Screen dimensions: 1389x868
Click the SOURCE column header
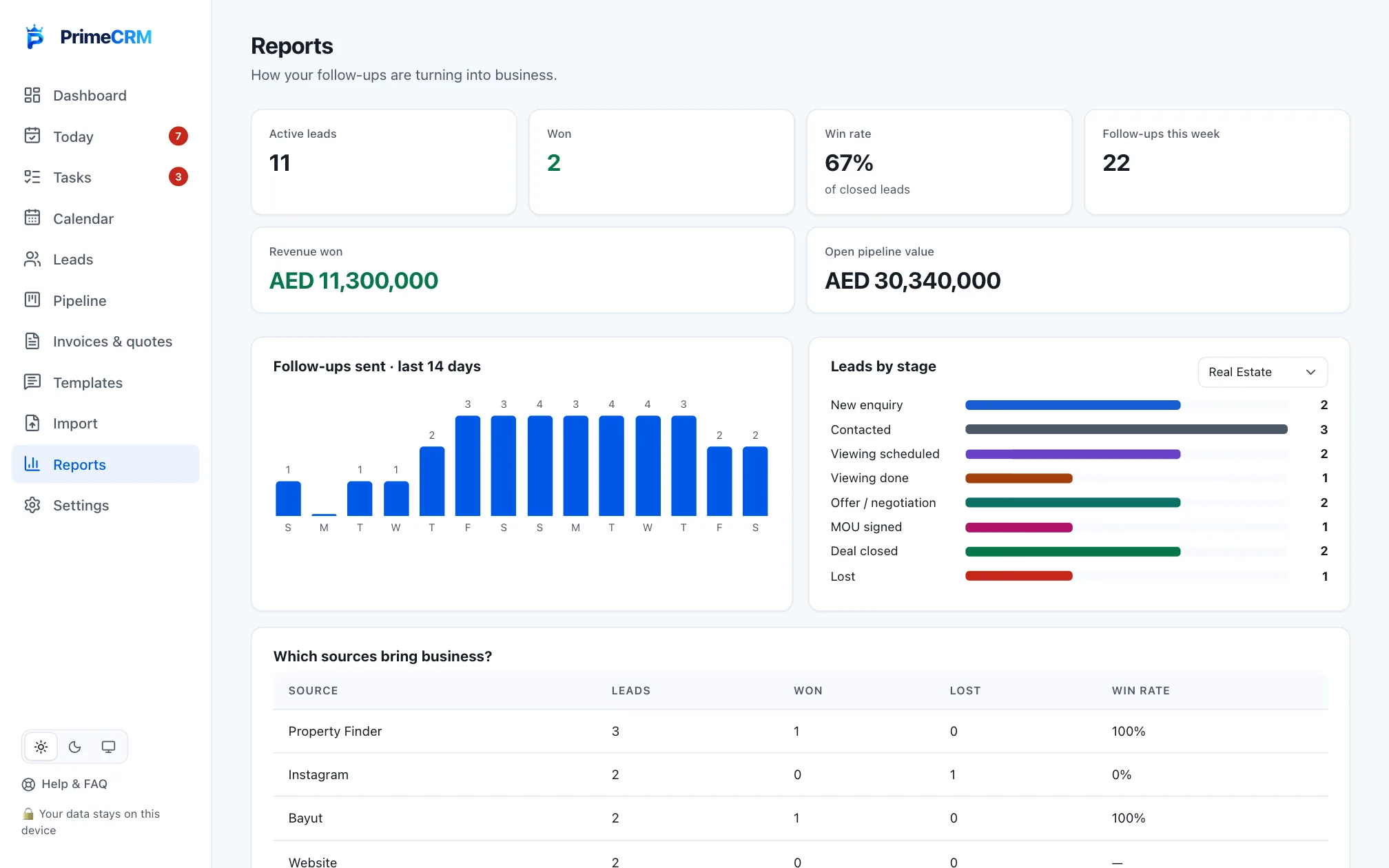click(x=313, y=690)
